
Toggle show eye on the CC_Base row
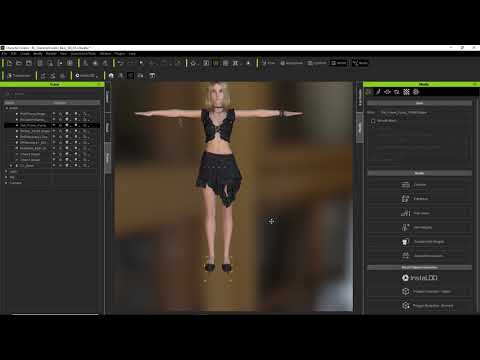(54, 165)
